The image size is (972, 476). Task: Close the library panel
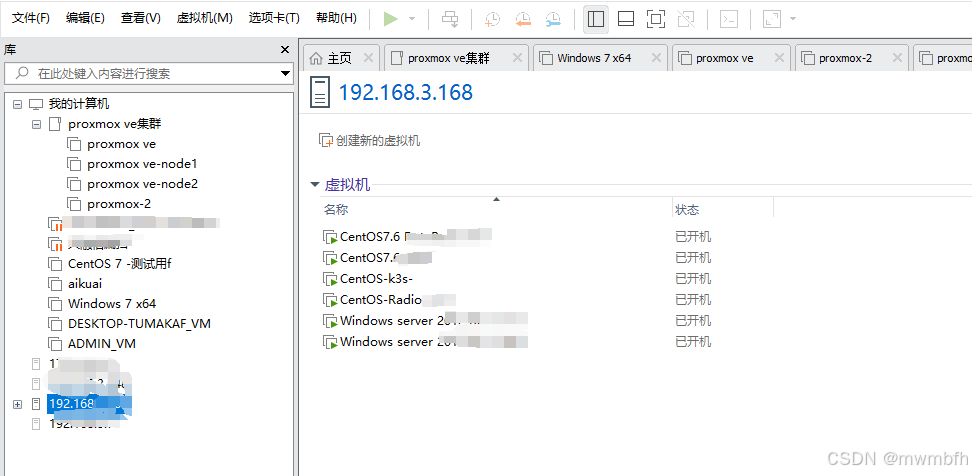(x=285, y=50)
